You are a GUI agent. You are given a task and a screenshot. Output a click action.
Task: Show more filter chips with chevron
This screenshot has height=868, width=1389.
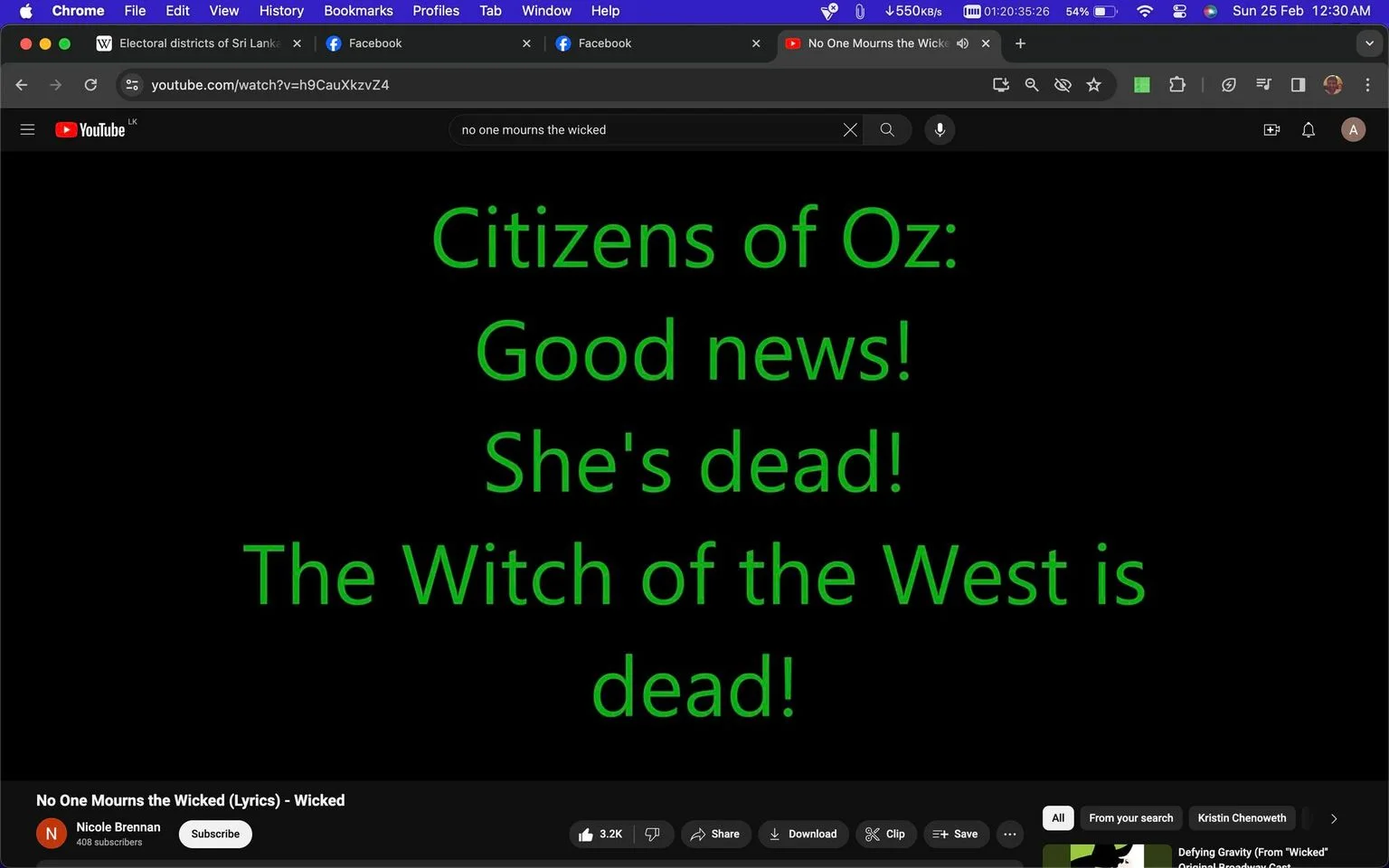(1334, 818)
